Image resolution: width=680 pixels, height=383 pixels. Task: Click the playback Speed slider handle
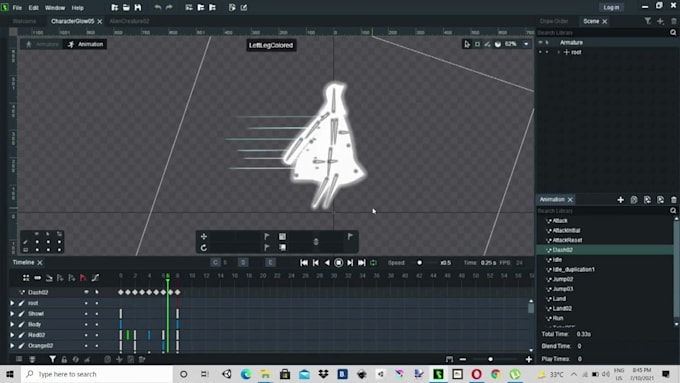point(419,262)
